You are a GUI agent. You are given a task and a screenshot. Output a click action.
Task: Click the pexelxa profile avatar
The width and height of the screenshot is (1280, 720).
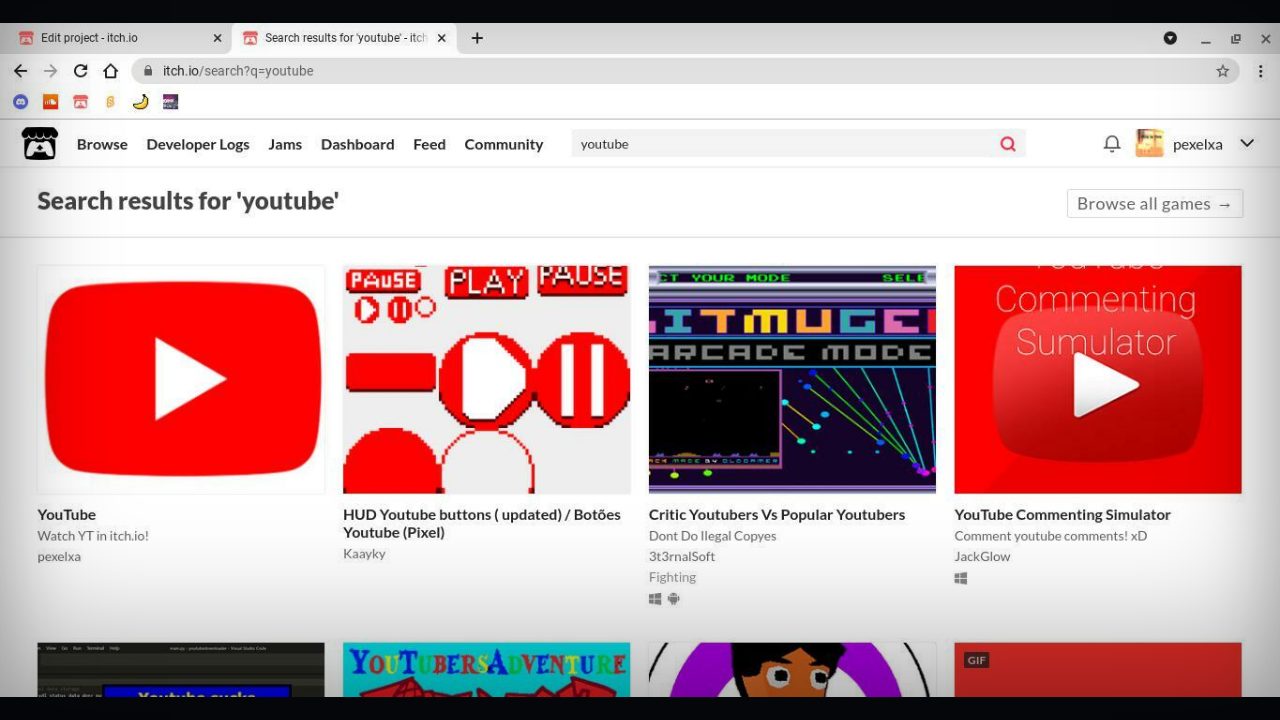1149,143
